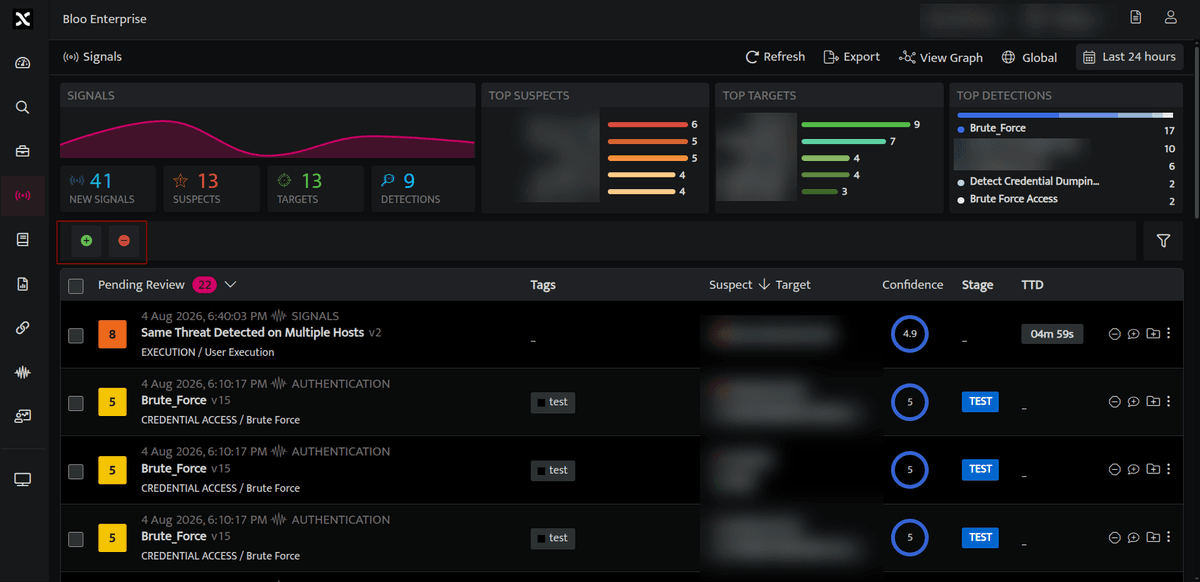Open the Last 24 hours time range picker
The width and height of the screenshot is (1200, 582).
(1130, 57)
